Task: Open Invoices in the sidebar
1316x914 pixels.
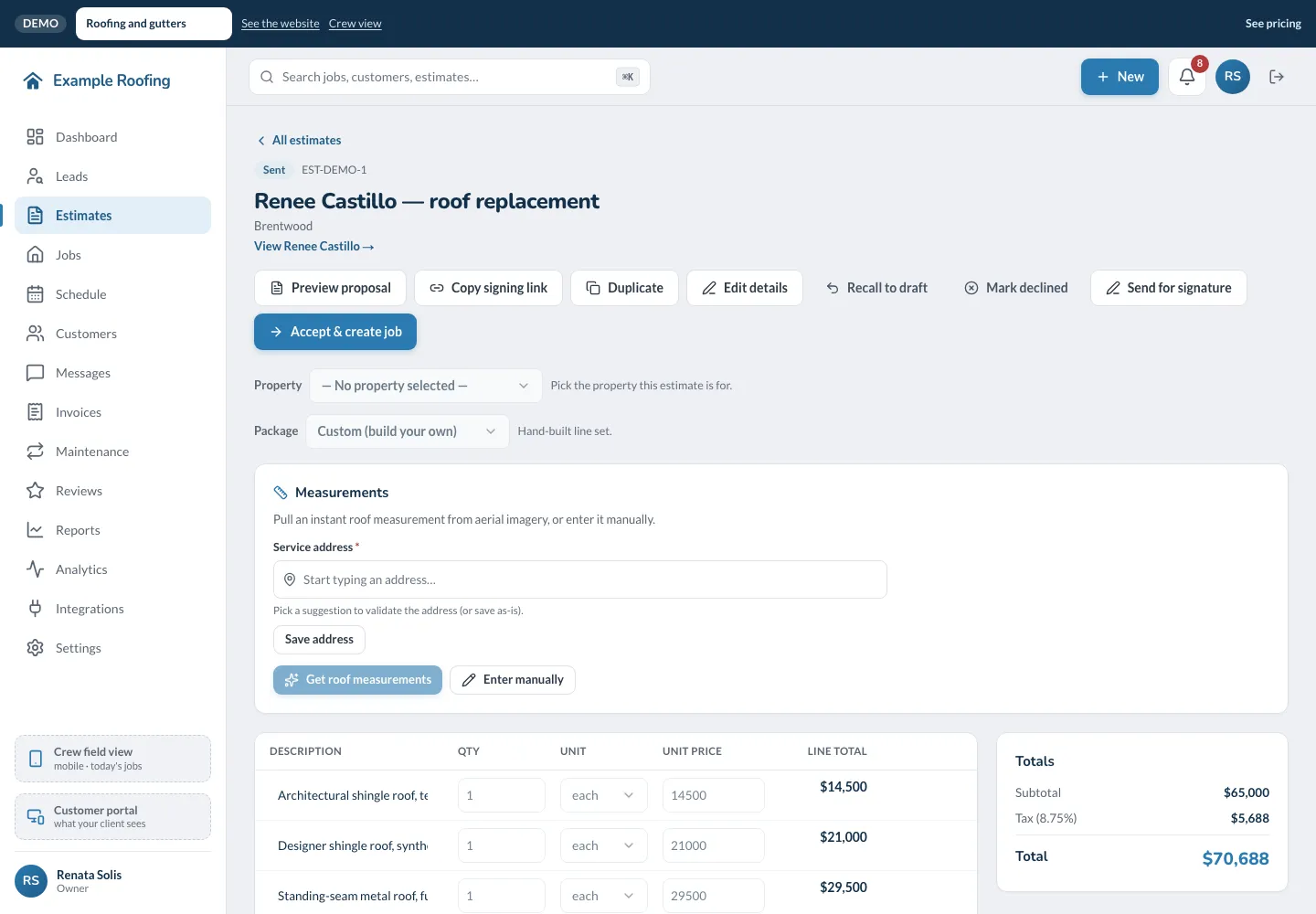Action: [112, 412]
